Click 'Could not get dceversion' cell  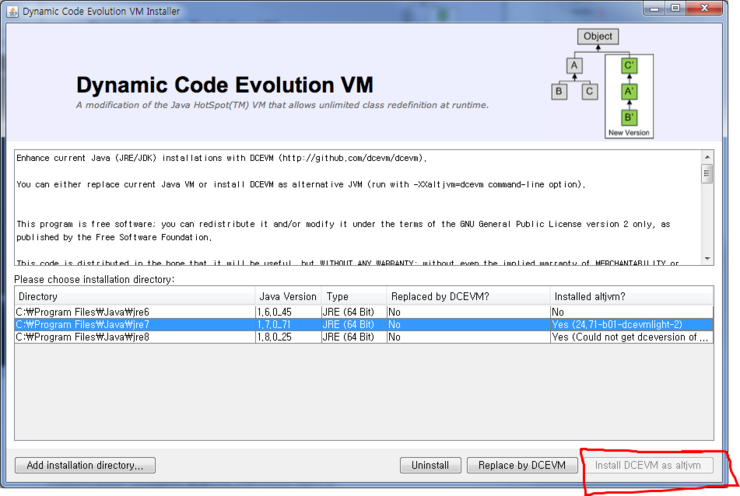[x=631, y=337]
